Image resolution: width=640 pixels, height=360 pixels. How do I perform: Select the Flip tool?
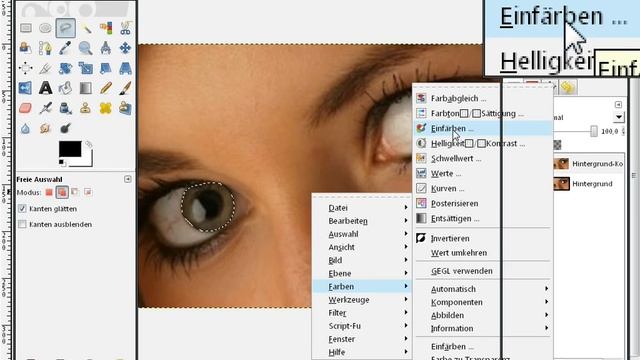[x=26, y=88]
